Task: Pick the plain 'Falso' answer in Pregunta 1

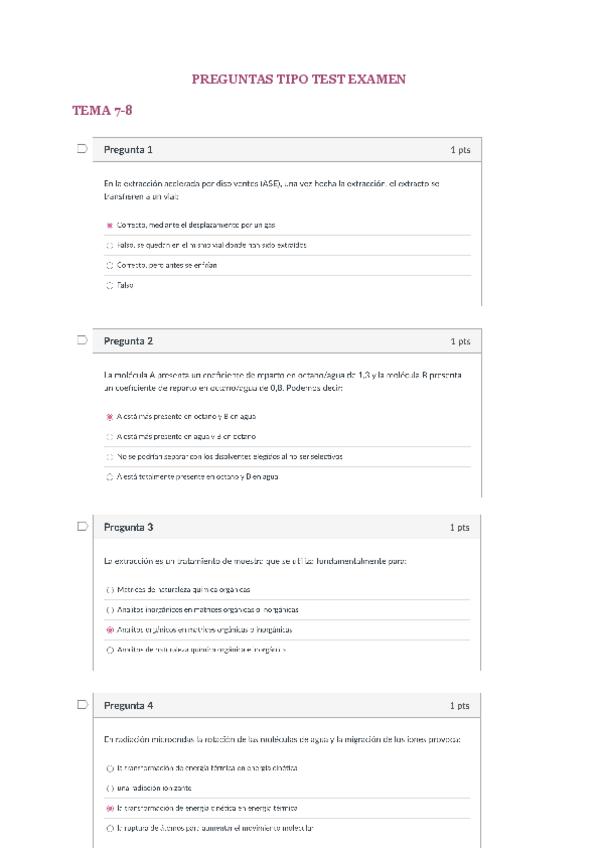Action: [110, 285]
